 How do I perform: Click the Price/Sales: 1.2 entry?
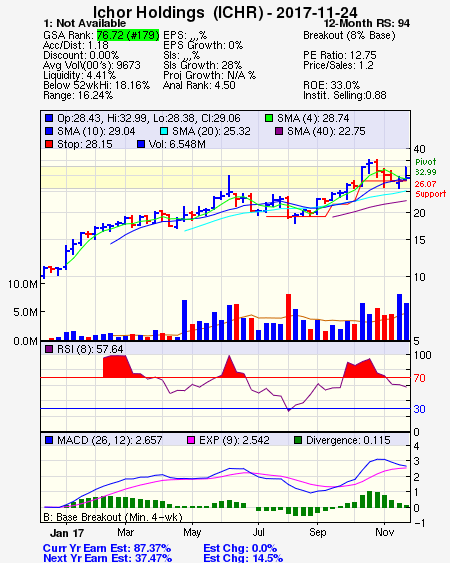pyautogui.click(x=338, y=65)
